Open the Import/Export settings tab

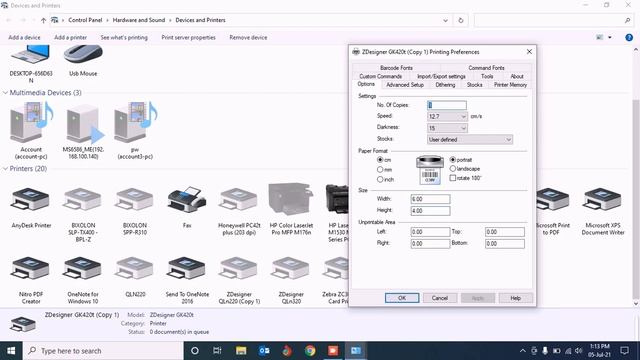click(441, 76)
